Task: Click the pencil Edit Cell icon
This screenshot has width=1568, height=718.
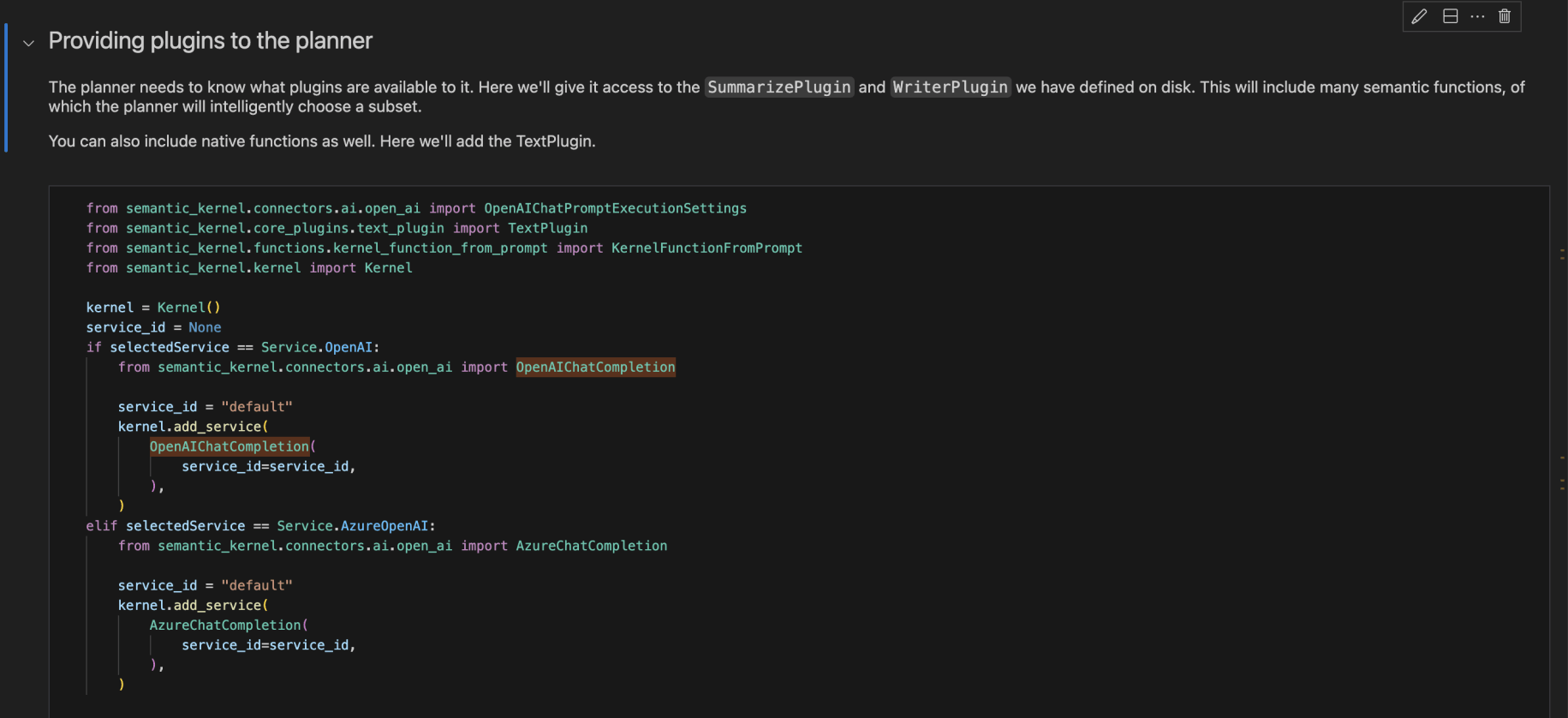Action: (1419, 16)
